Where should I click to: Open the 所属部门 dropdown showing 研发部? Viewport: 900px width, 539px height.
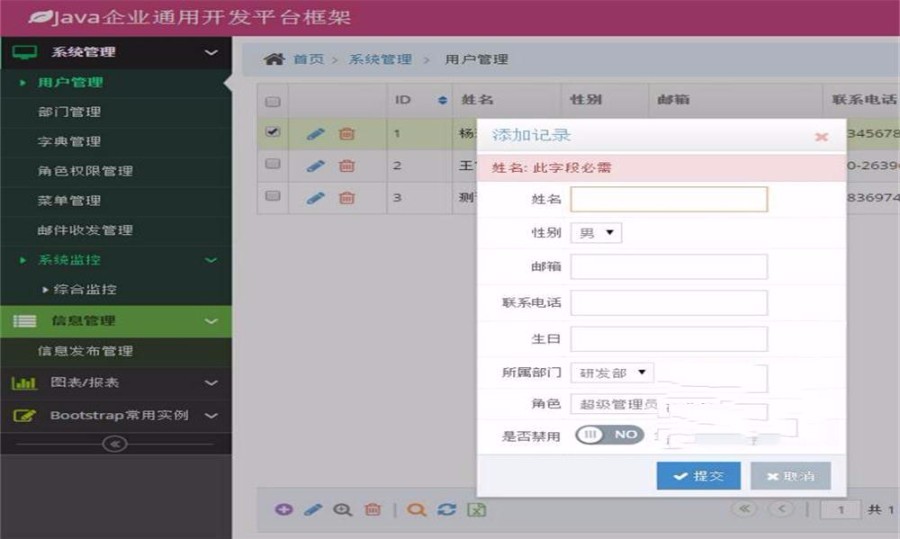tap(612, 373)
